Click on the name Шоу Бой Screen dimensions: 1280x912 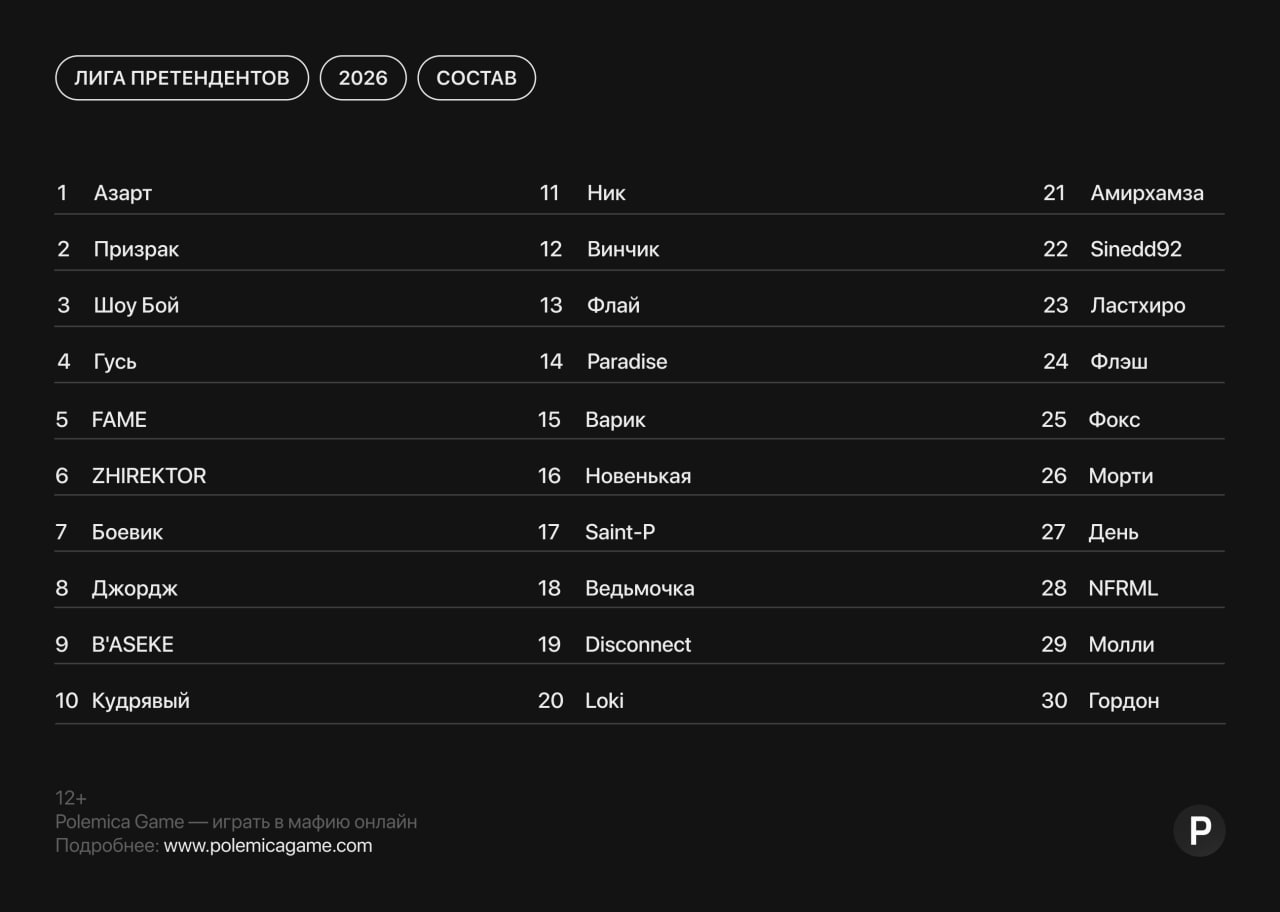pos(136,305)
